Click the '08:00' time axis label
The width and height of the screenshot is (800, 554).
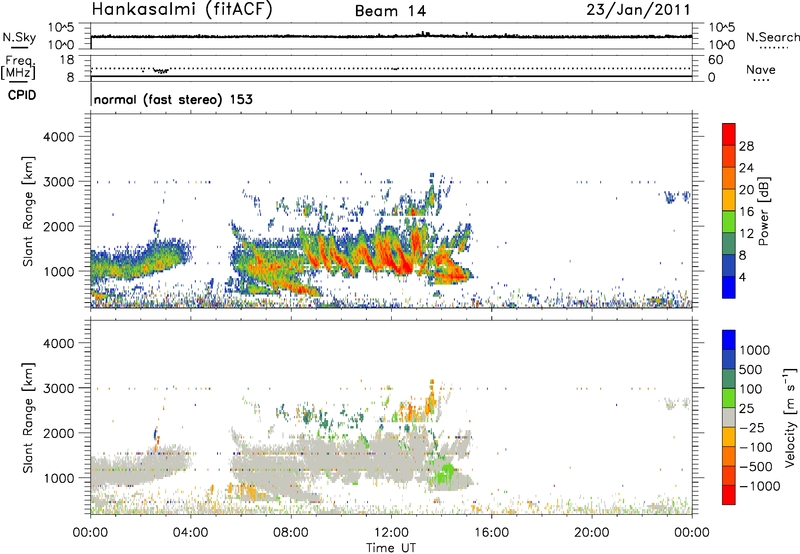[291, 533]
